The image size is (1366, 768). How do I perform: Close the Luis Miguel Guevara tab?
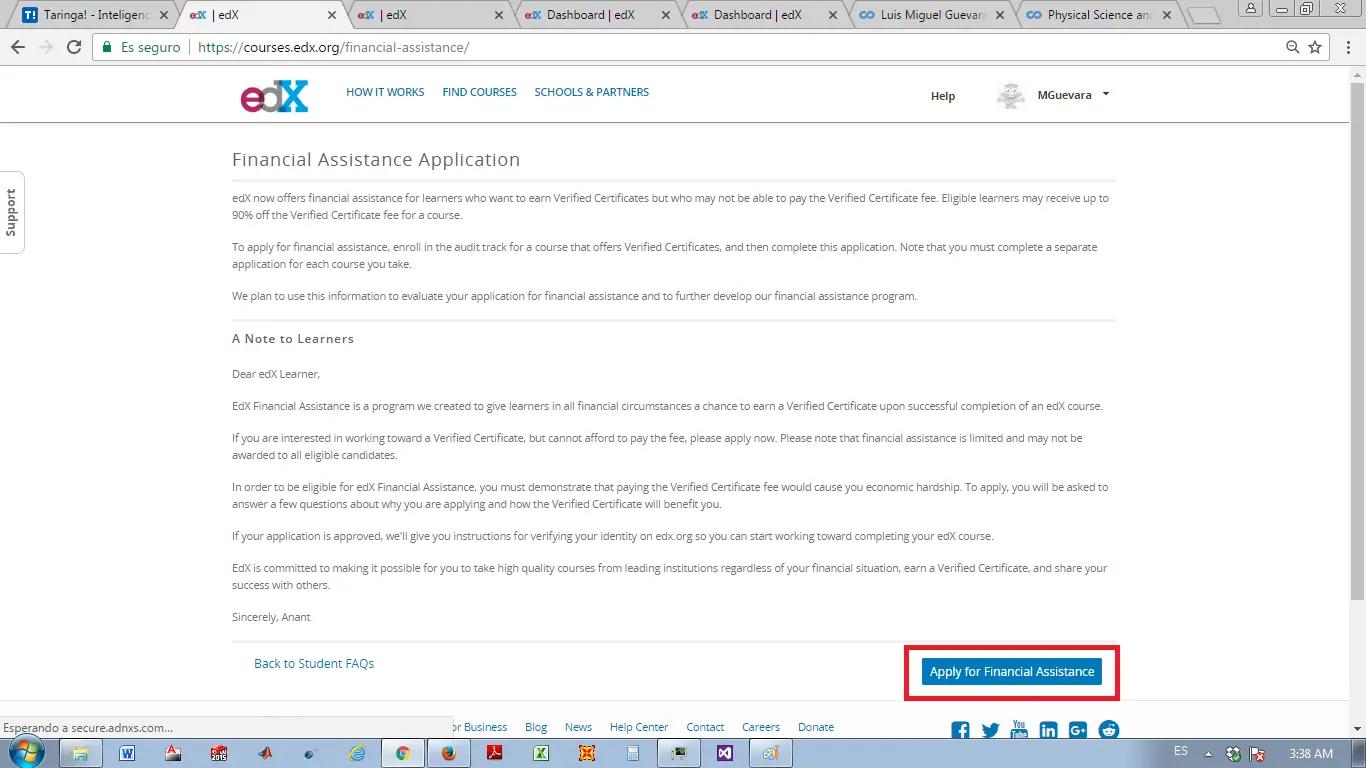pos(999,15)
